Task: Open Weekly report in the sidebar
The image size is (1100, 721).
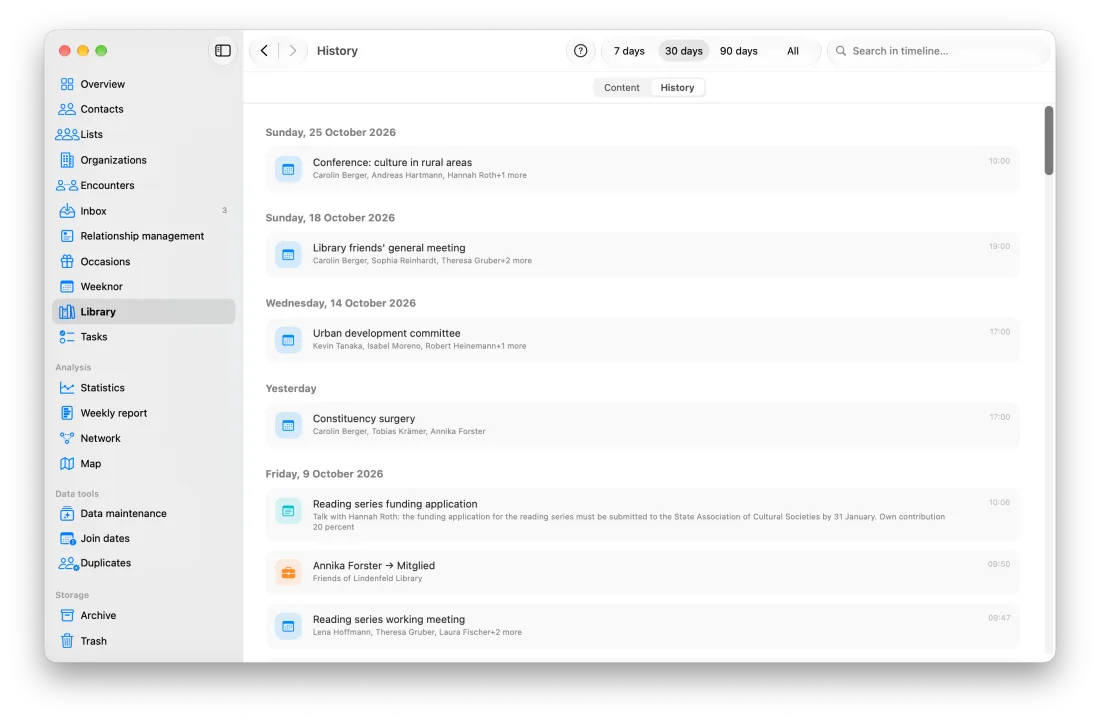Action: point(143,413)
